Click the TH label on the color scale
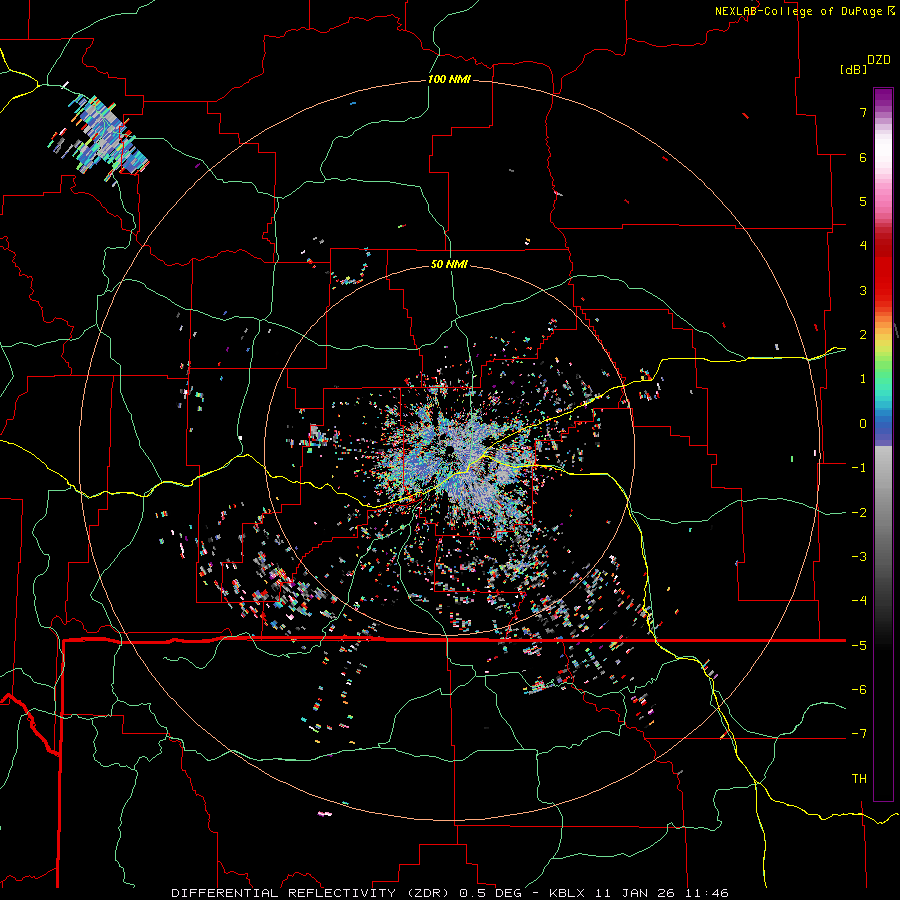The image size is (900, 900). [859, 778]
